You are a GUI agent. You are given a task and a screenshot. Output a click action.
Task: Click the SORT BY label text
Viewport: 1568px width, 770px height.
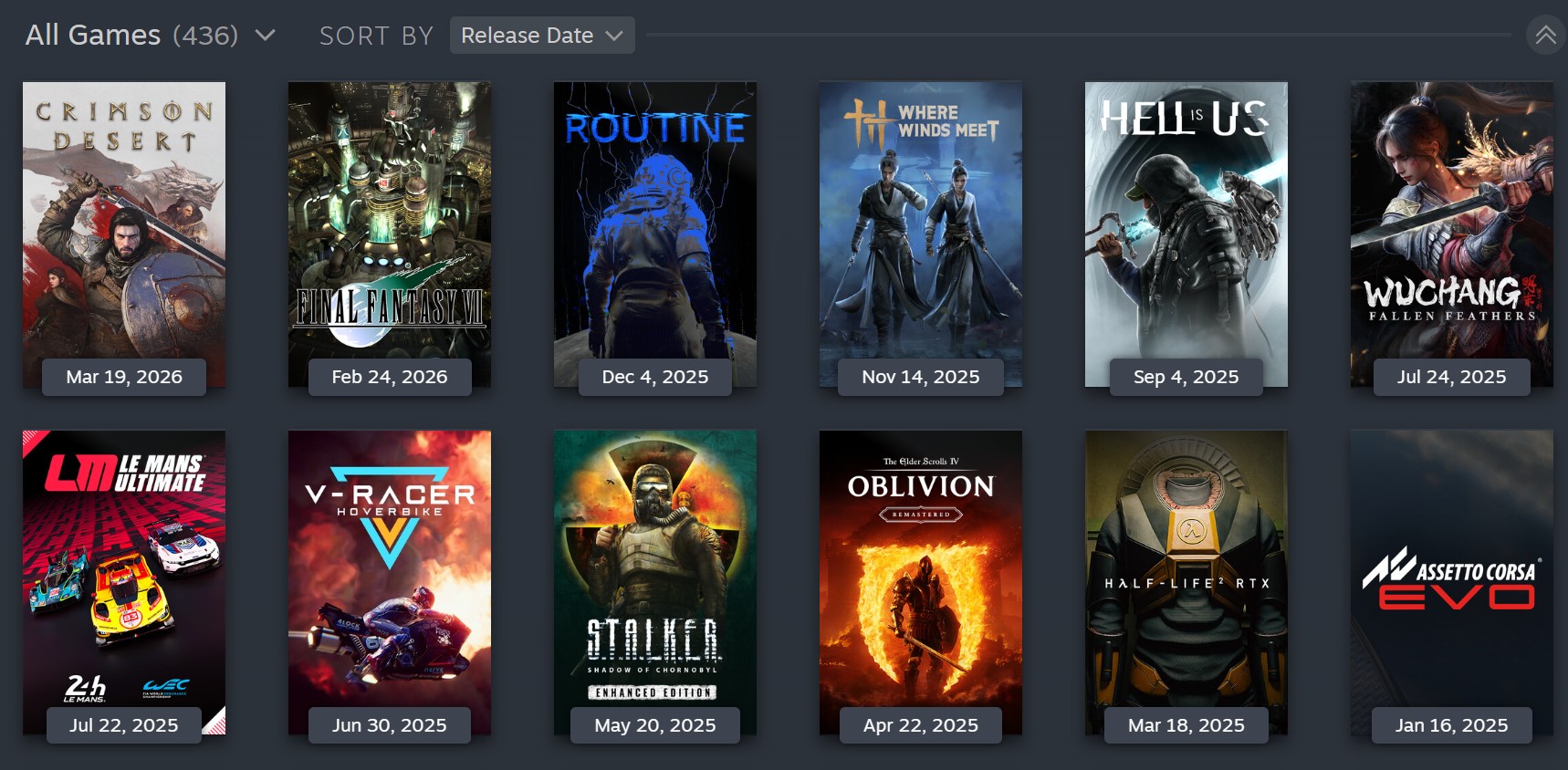[x=376, y=36]
